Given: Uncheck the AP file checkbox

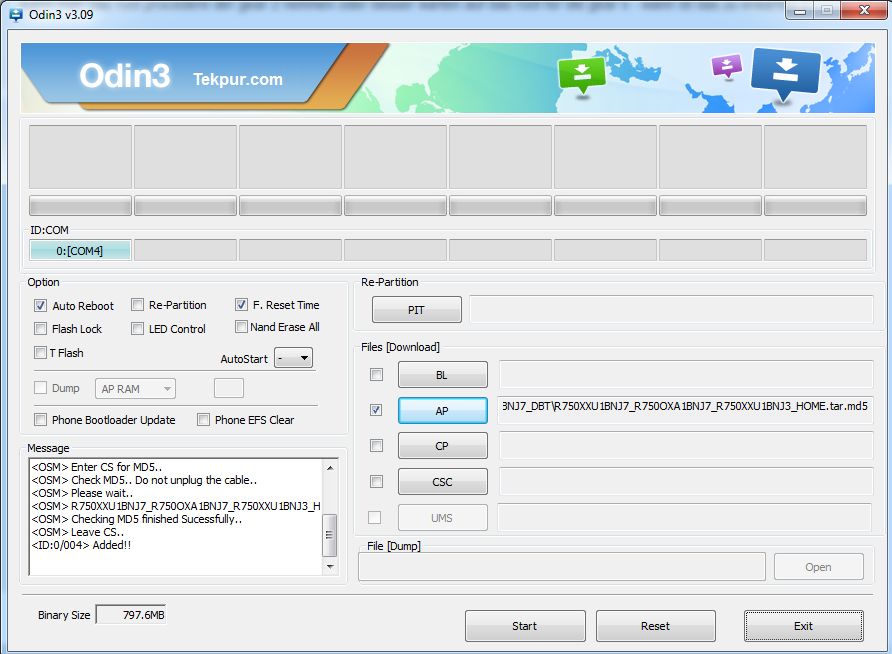Looking at the screenshot, I should (376, 410).
